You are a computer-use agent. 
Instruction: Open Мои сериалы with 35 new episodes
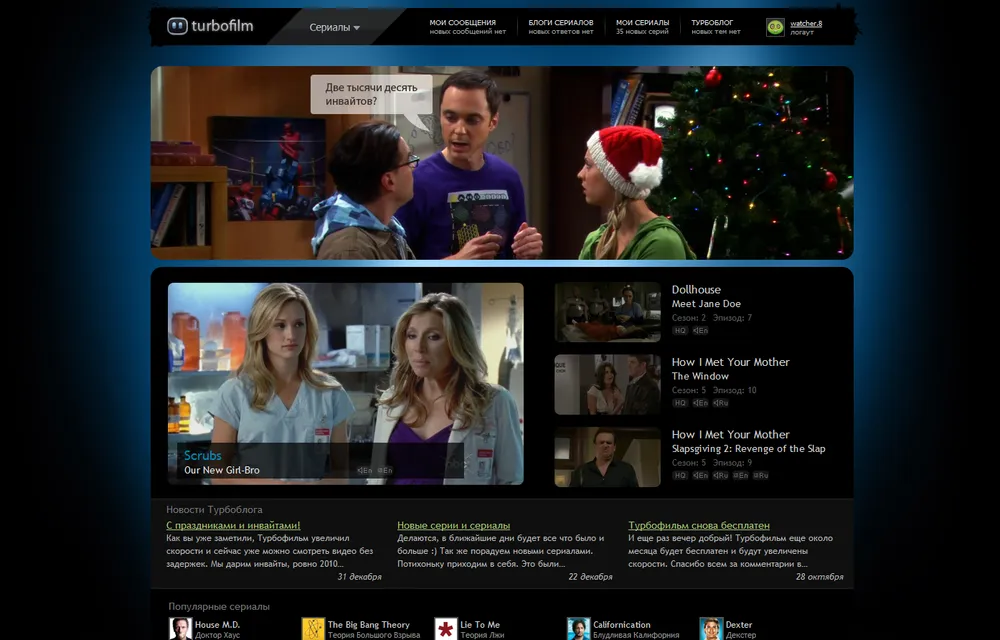click(x=642, y=27)
